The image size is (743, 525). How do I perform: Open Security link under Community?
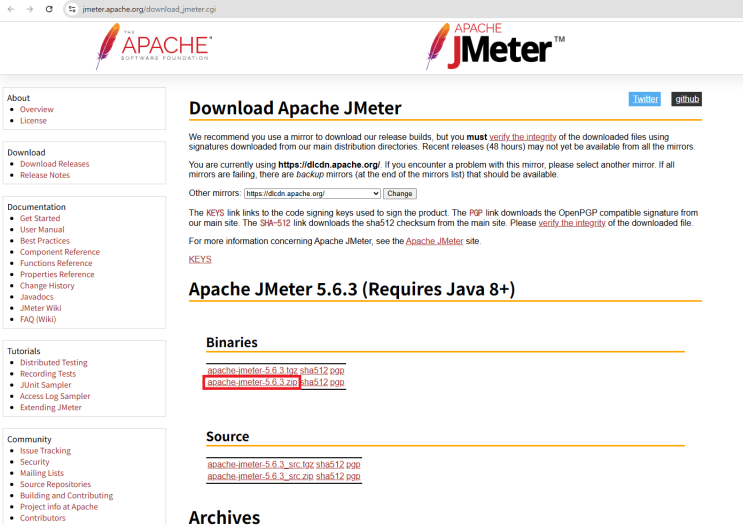pos(35,462)
